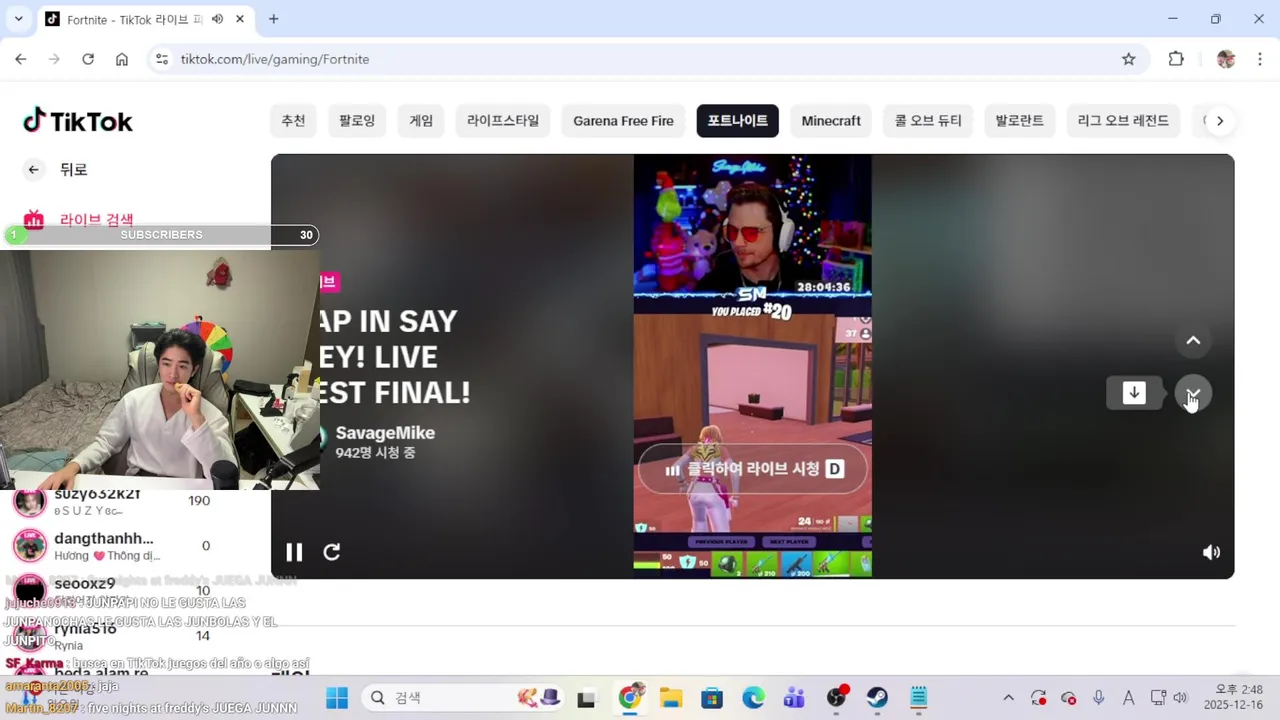Image resolution: width=1280 pixels, height=720 pixels.
Task: Click the TikTok logo
Action: [x=78, y=121]
